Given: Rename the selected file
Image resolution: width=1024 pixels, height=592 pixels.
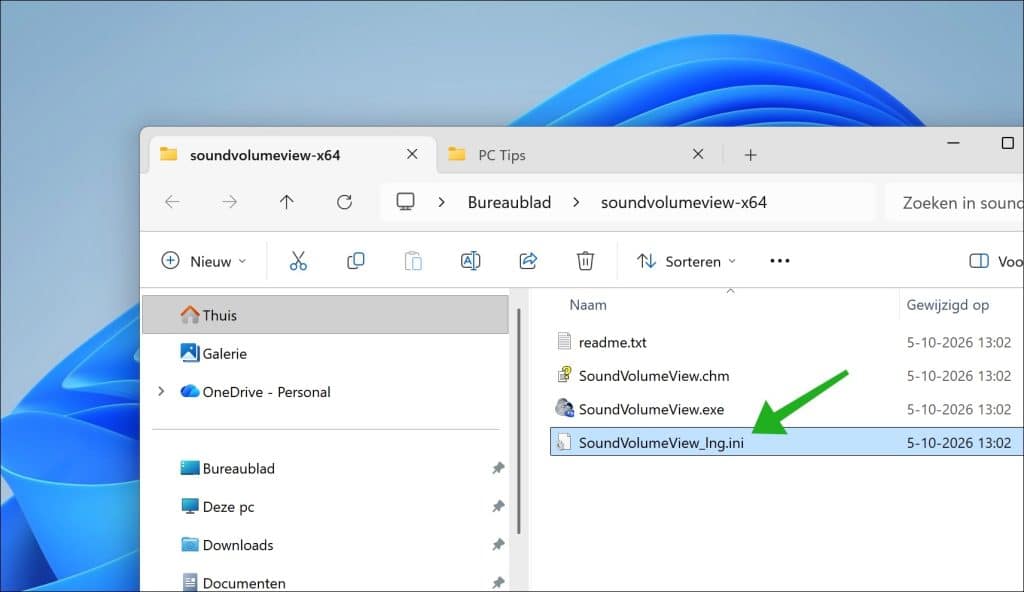Looking at the screenshot, I should [470, 261].
